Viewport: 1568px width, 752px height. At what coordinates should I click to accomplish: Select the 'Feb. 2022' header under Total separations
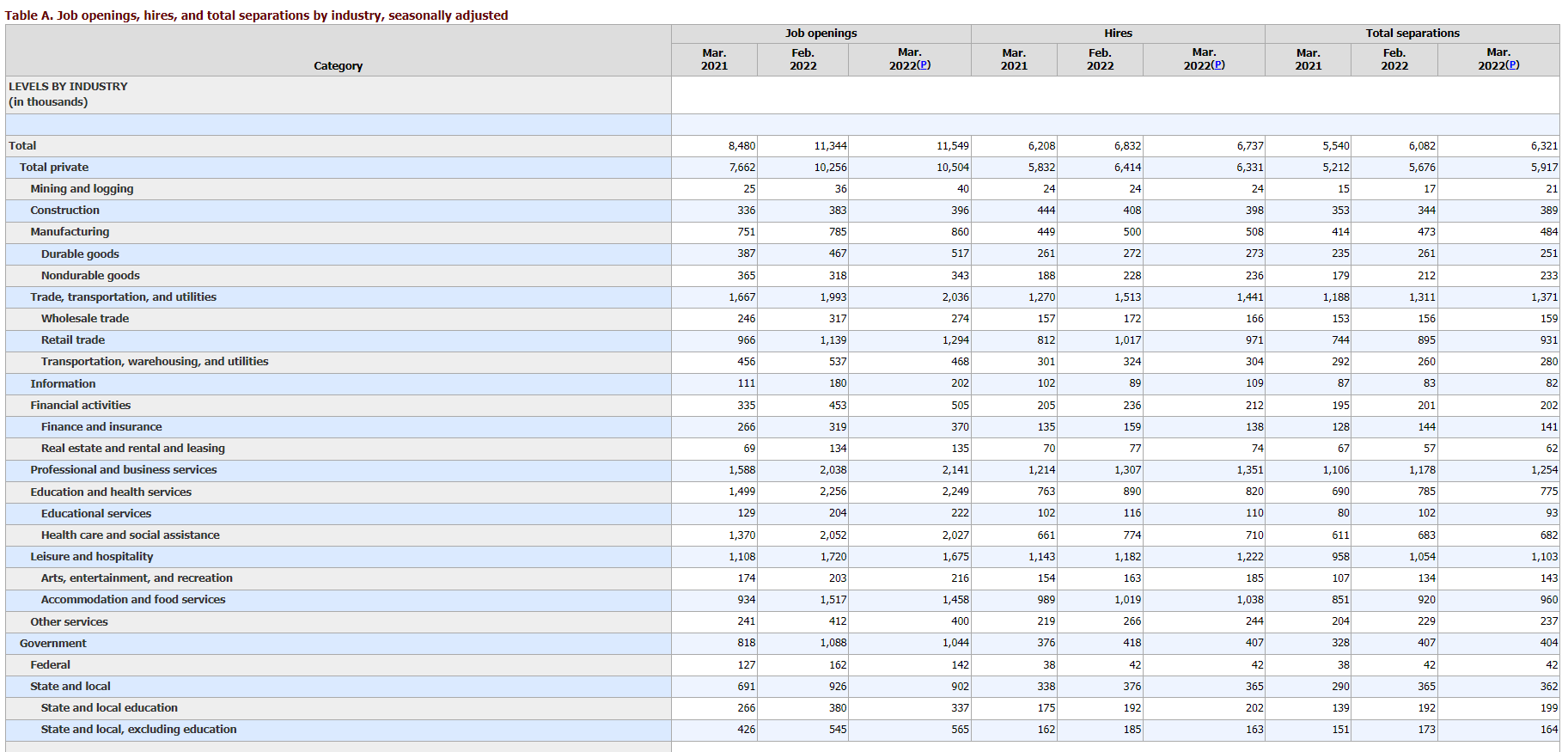(x=1394, y=59)
